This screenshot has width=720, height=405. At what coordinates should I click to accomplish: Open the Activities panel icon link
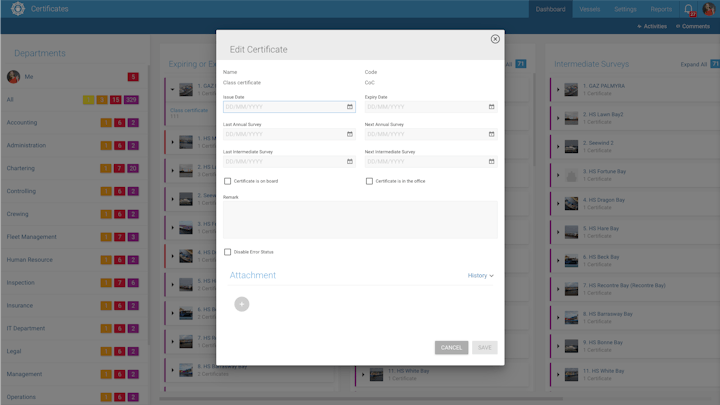pos(652,26)
